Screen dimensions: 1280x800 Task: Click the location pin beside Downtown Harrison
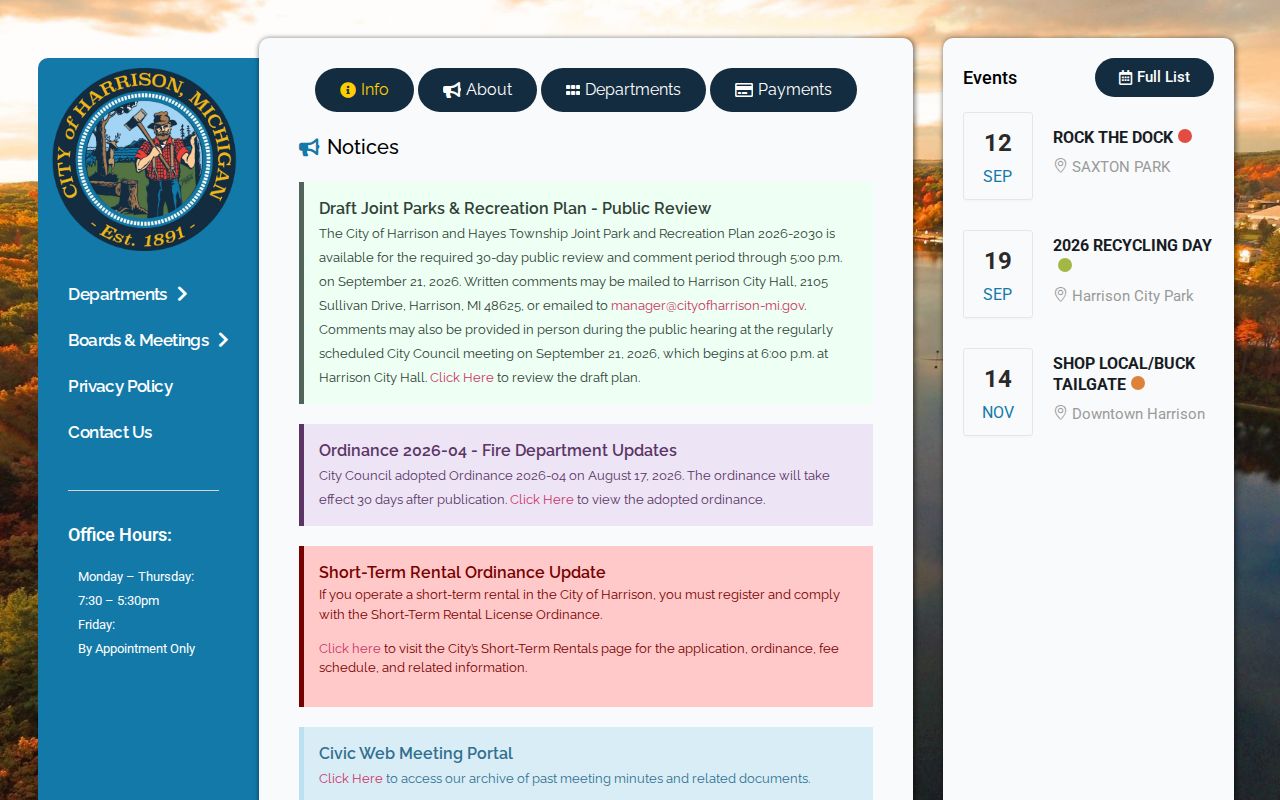coord(1060,413)
